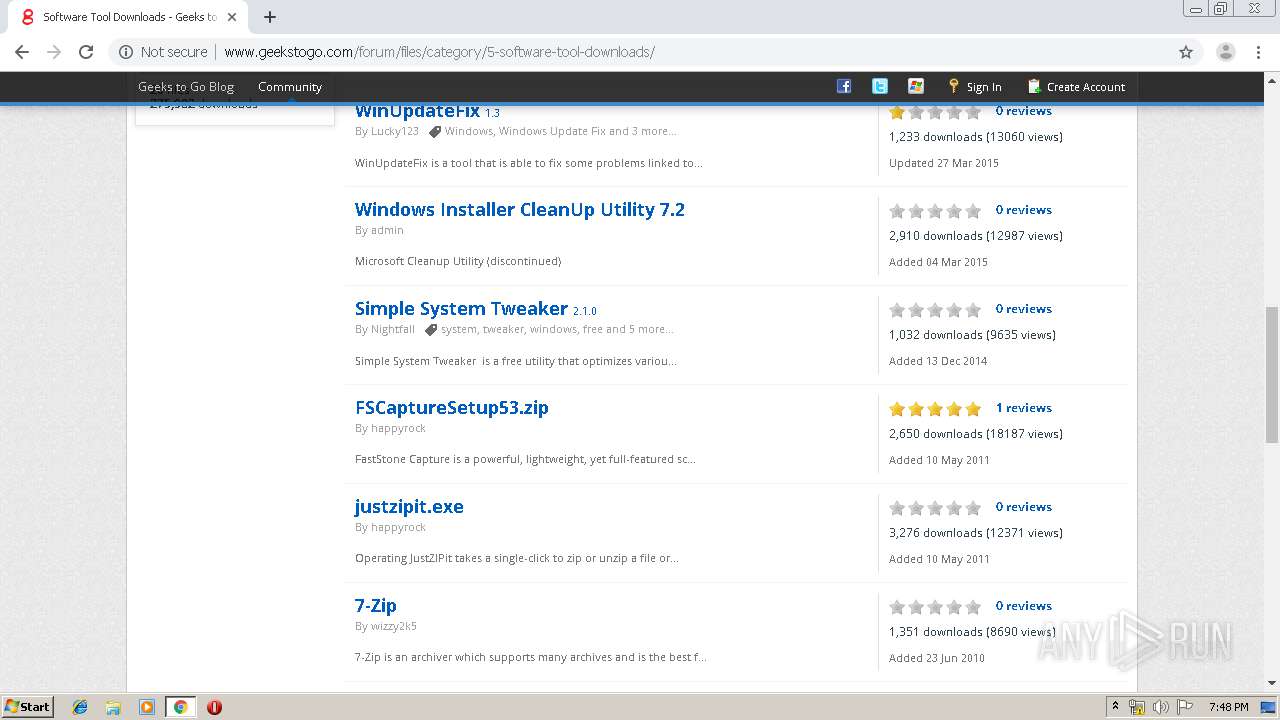Open Geeks to Go Blog menu item
Image resolution: width=1280 pixels, height=720 pixels.
186,87
